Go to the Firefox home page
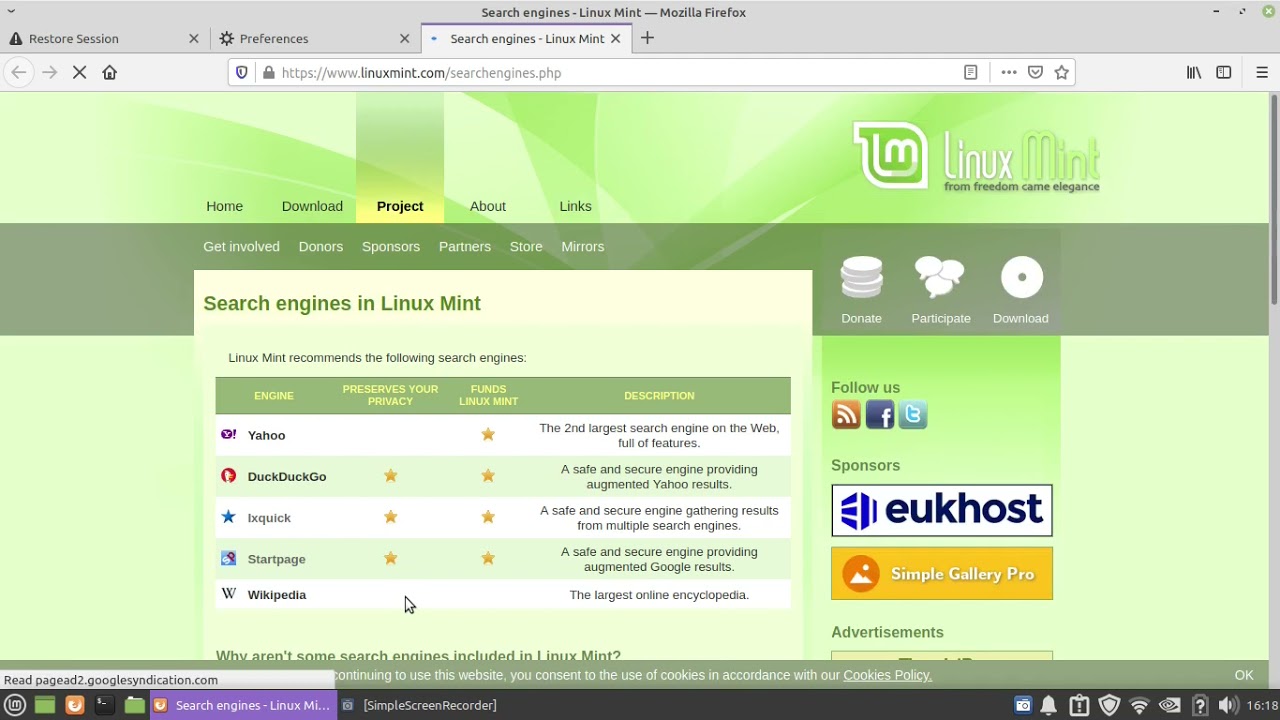The height and width of the screenshot is (720, 1280). coord(110,72)
